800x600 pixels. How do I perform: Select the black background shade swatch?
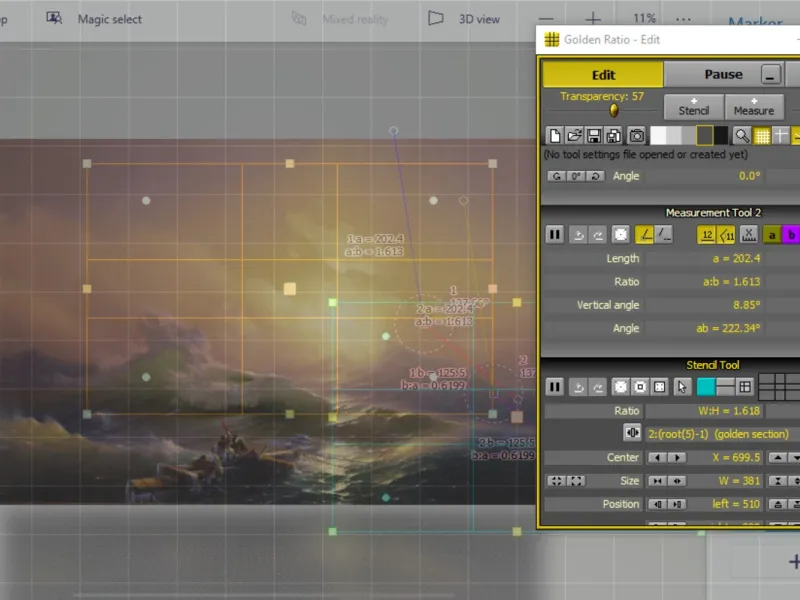click(x=721, y=136)
